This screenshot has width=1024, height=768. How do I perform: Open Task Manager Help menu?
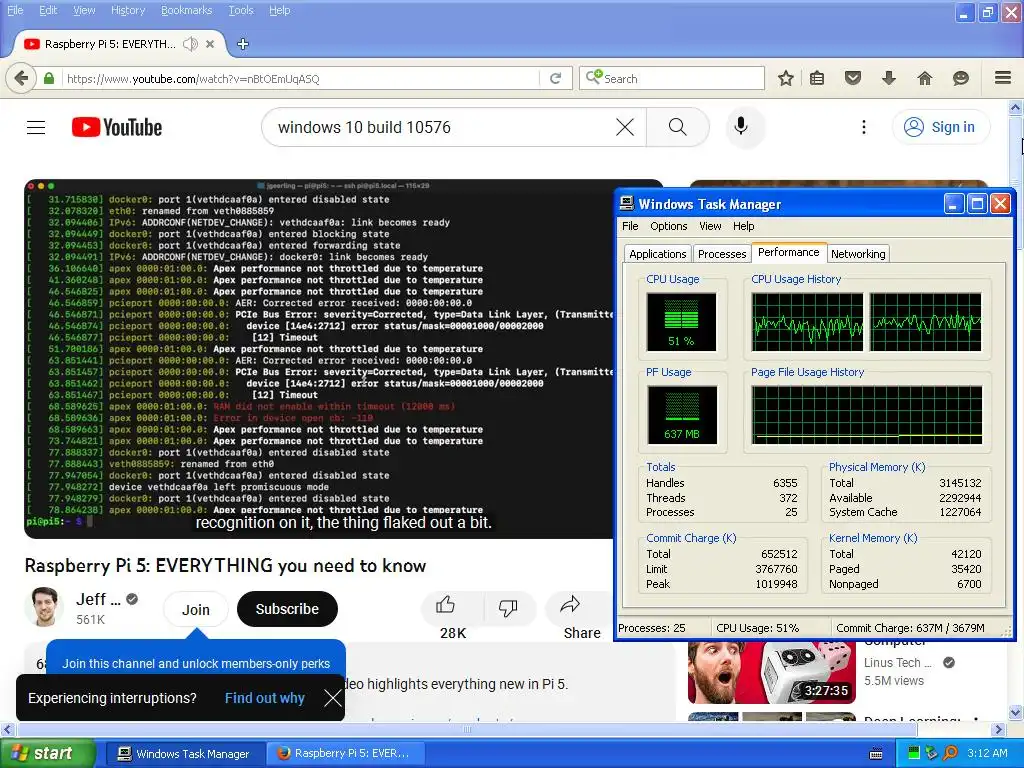tap(743, 226)
